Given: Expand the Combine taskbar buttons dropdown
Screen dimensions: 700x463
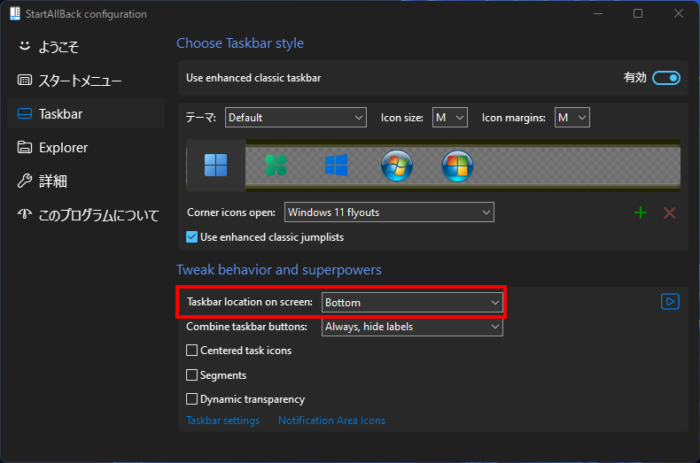Looking at the screenshot, I should point(412,327).
